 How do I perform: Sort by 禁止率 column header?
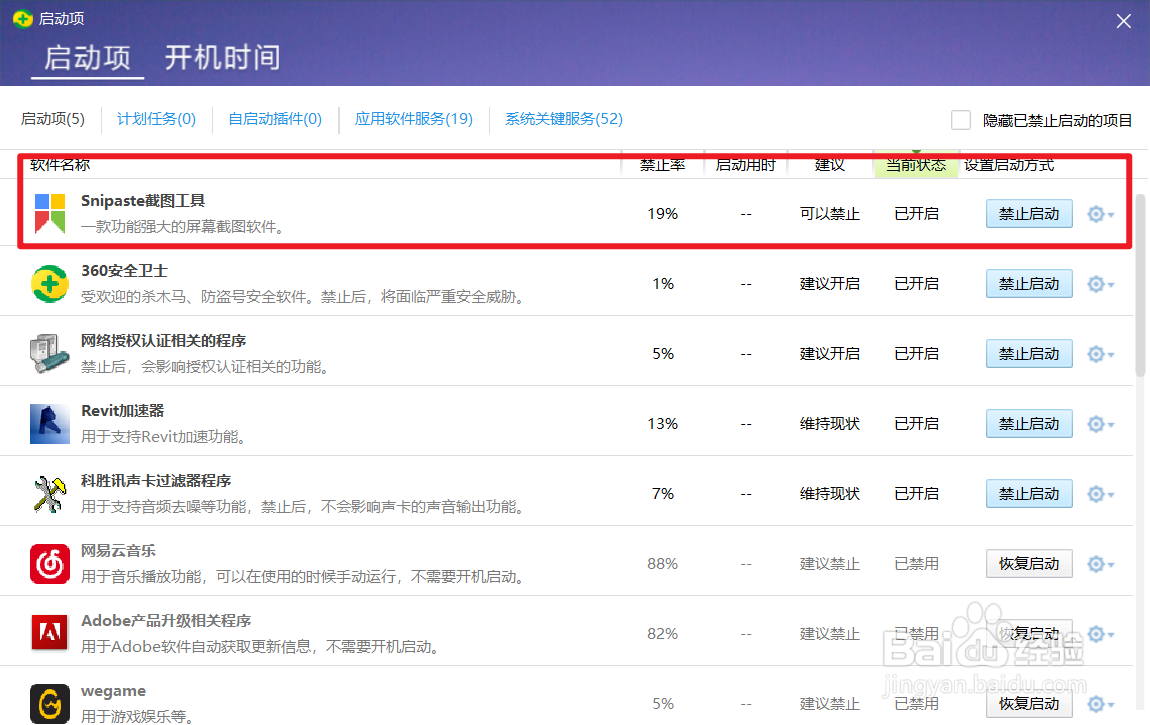click(x=662, y=165)
